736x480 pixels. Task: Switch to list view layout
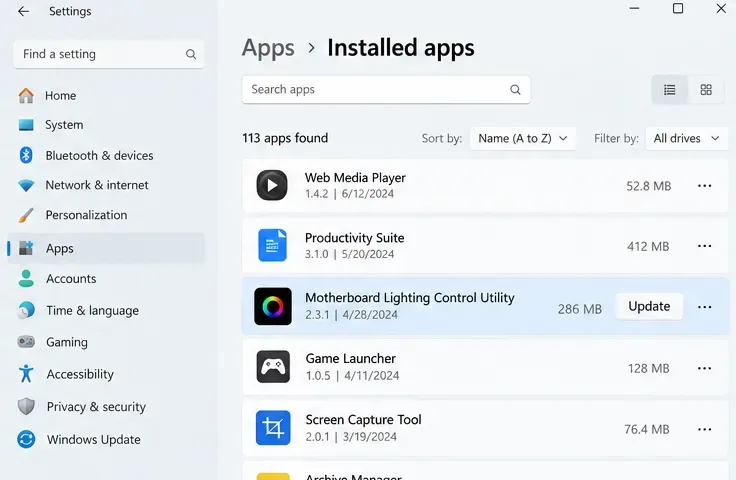click(669, 90)
